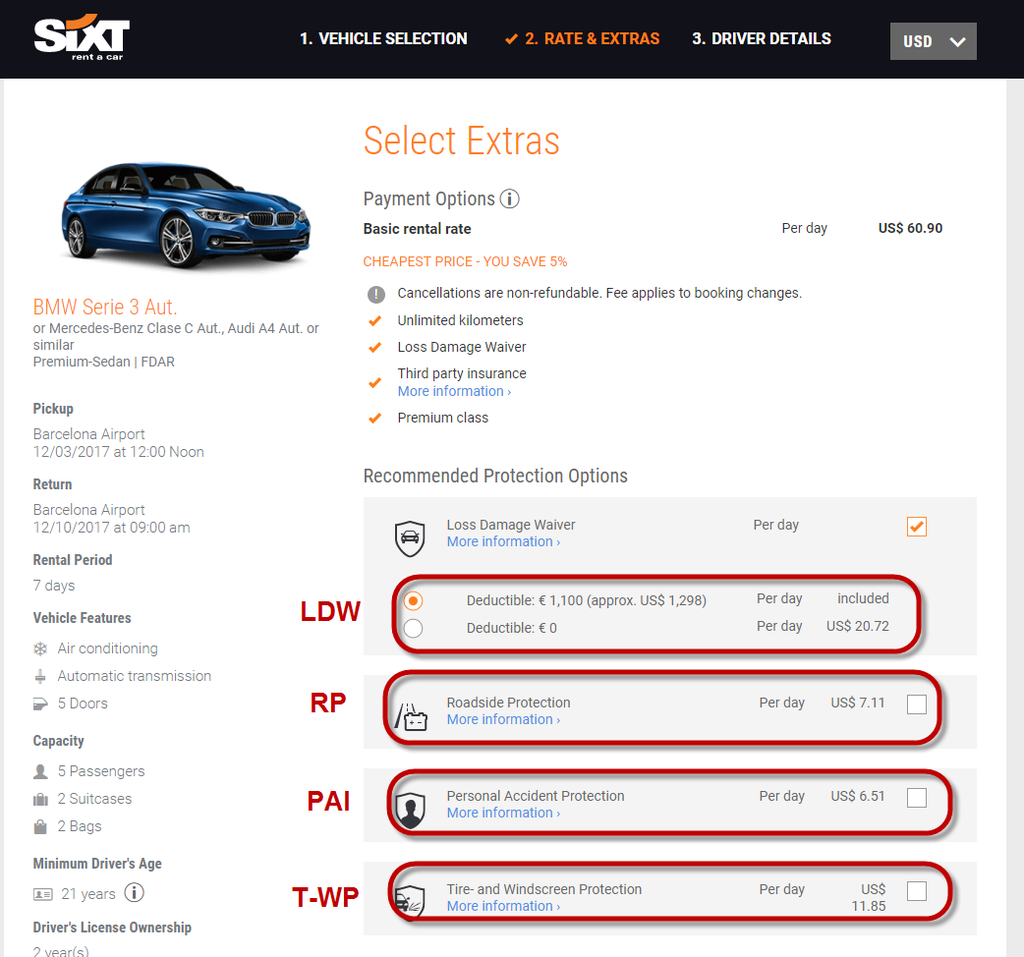The image size is (1024, 957).
Task: Click the Premium class checkmark icon
Action: 375,418
